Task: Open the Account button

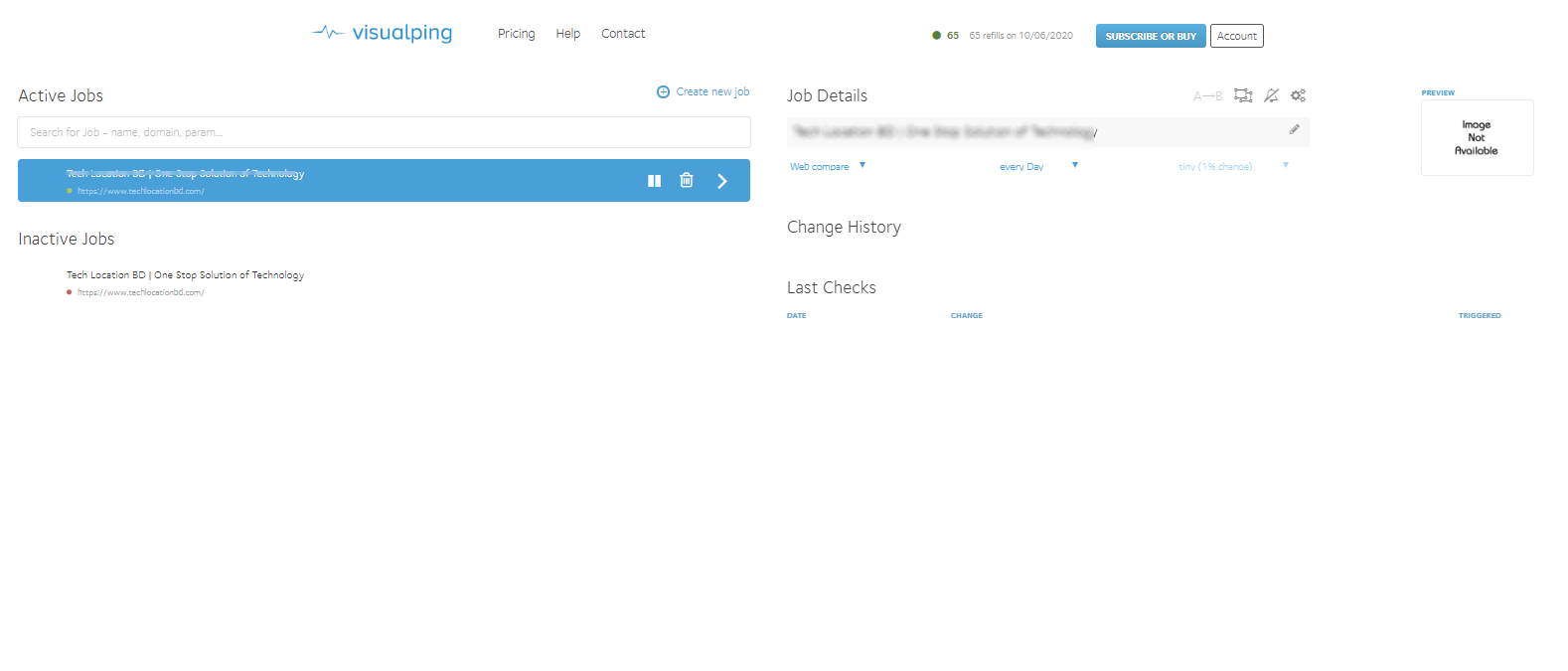Action: pyautogui.click(x=1236, y=36)
